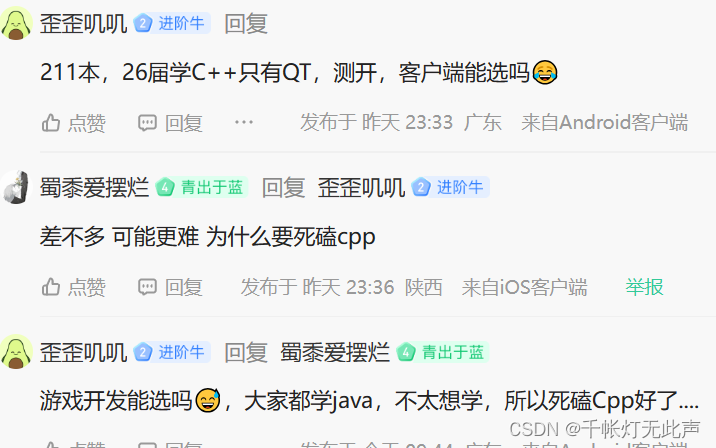Click 歪歪叽叽's avatar on the third comment
The width and height of the screenshot is (716, 448).
pos(16,352)
